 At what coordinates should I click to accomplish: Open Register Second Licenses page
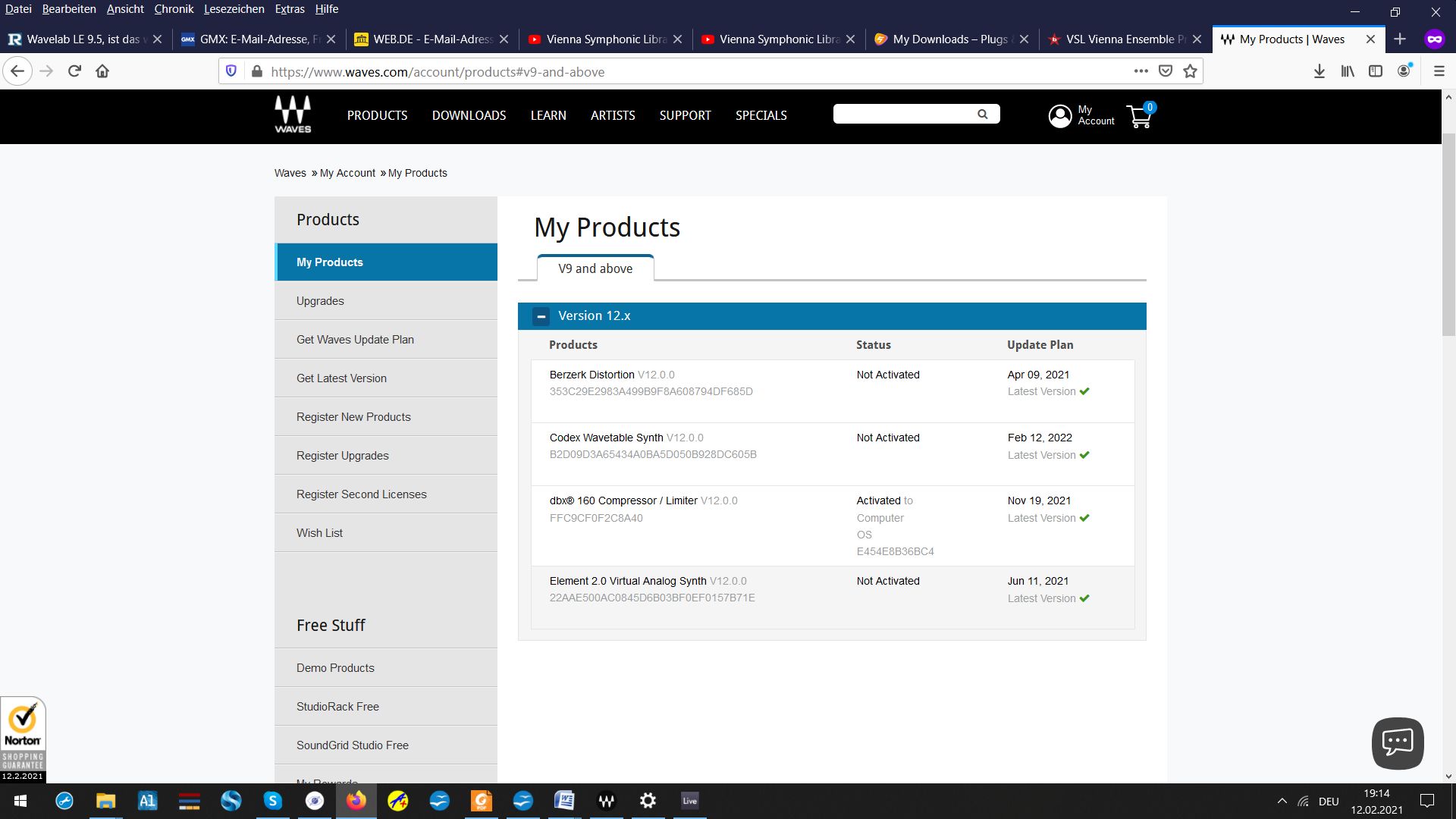386,494
